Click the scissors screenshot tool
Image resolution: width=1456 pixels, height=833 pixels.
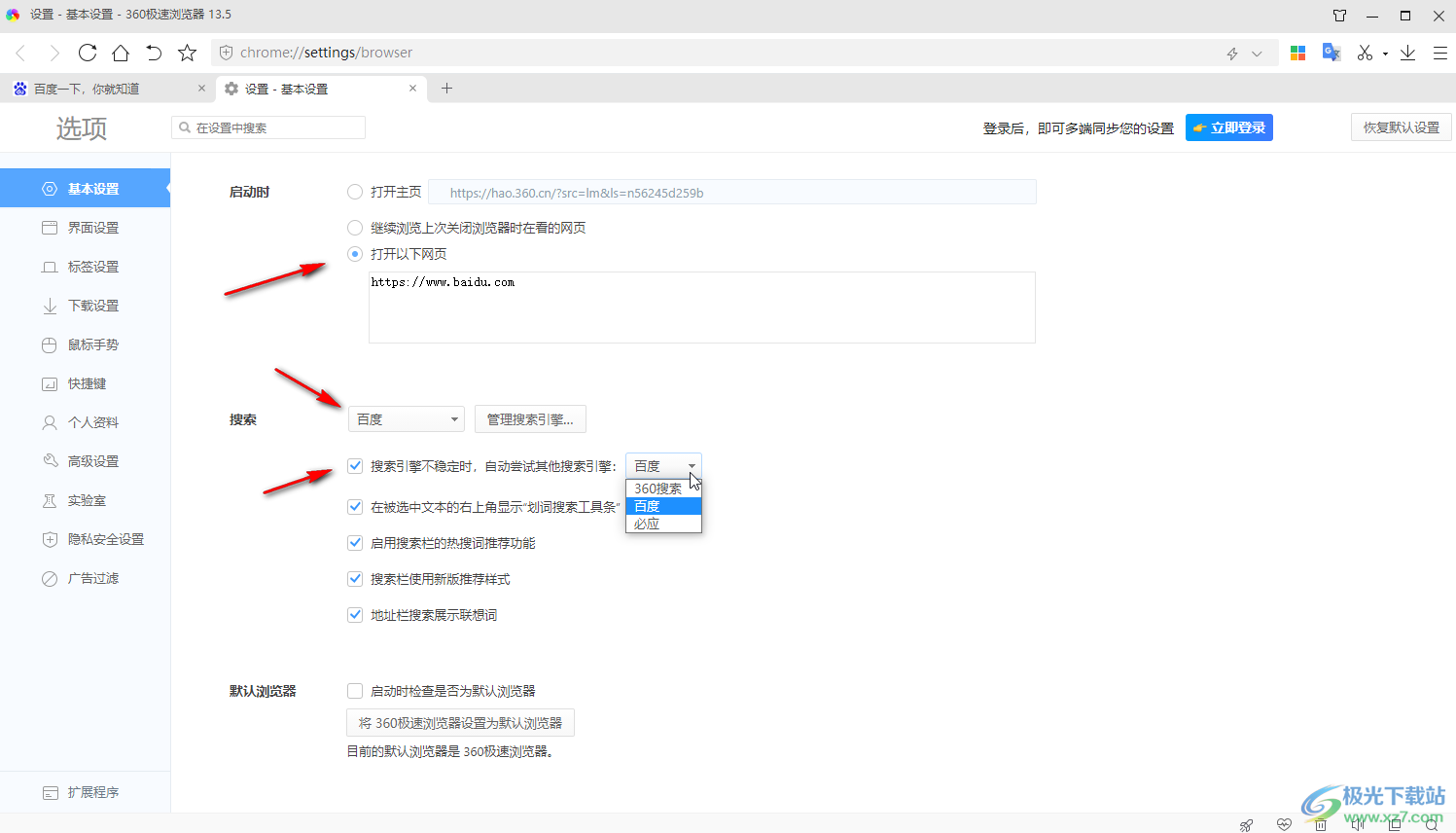coord(1365,53)
